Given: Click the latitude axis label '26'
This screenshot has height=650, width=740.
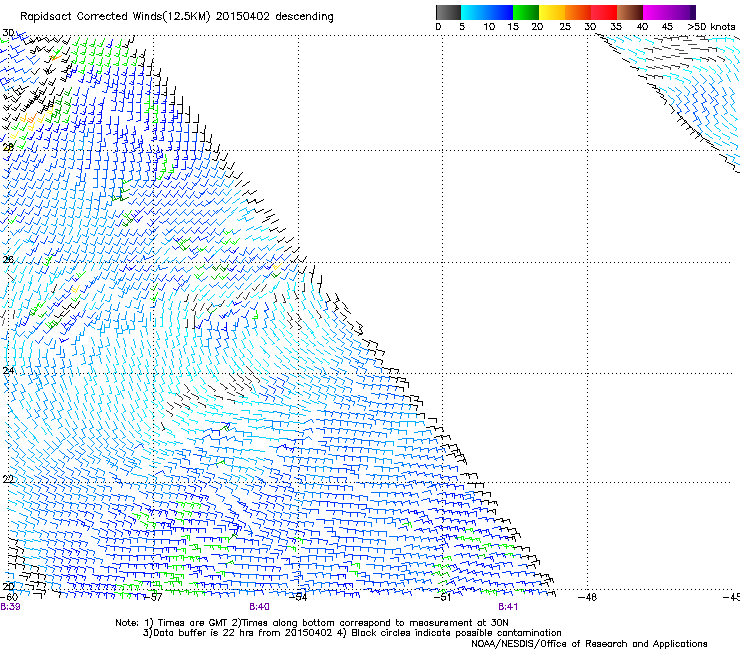Looking at the screenshot, I should tap(8, 260).
